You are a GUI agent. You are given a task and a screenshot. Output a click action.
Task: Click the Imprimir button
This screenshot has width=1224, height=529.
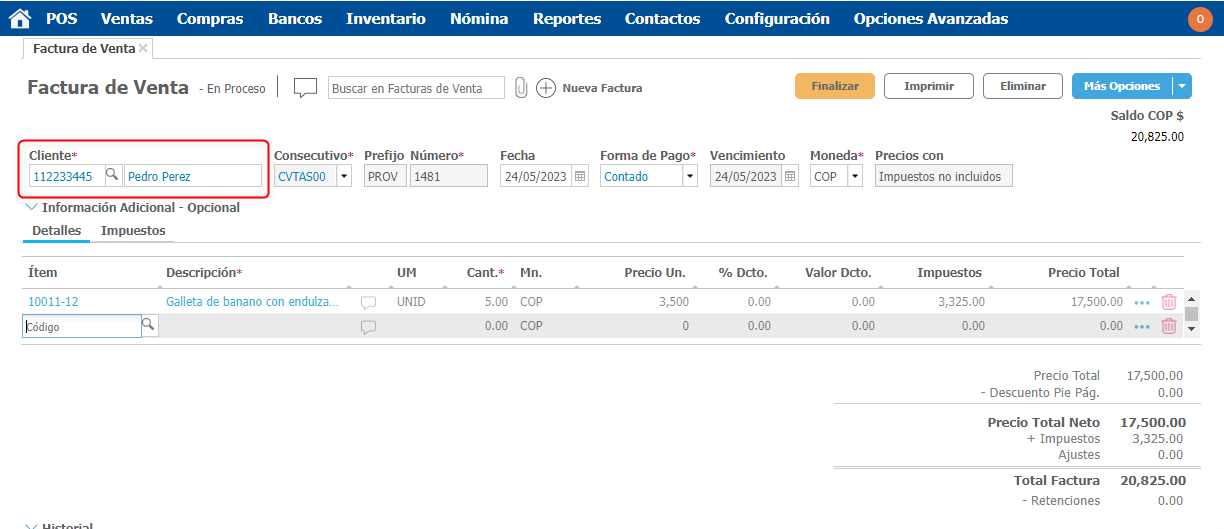pos(928,86)
